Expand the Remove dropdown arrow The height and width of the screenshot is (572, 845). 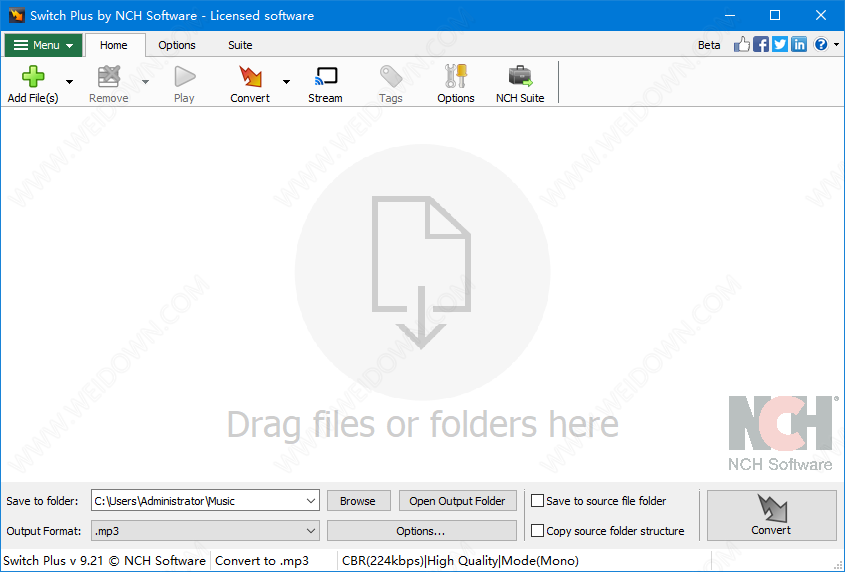(x=146, y=82)
